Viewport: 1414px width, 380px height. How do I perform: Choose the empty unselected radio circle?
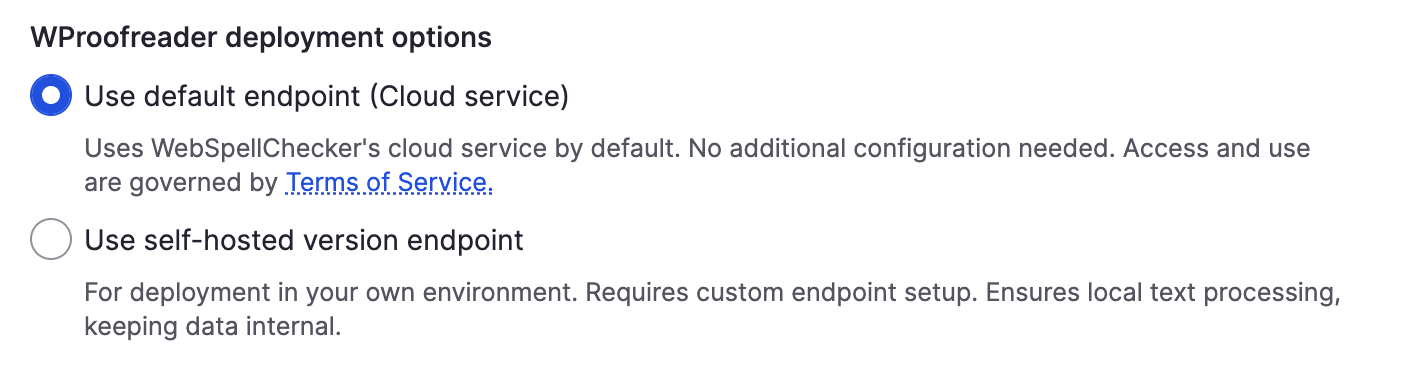[51, 240]
